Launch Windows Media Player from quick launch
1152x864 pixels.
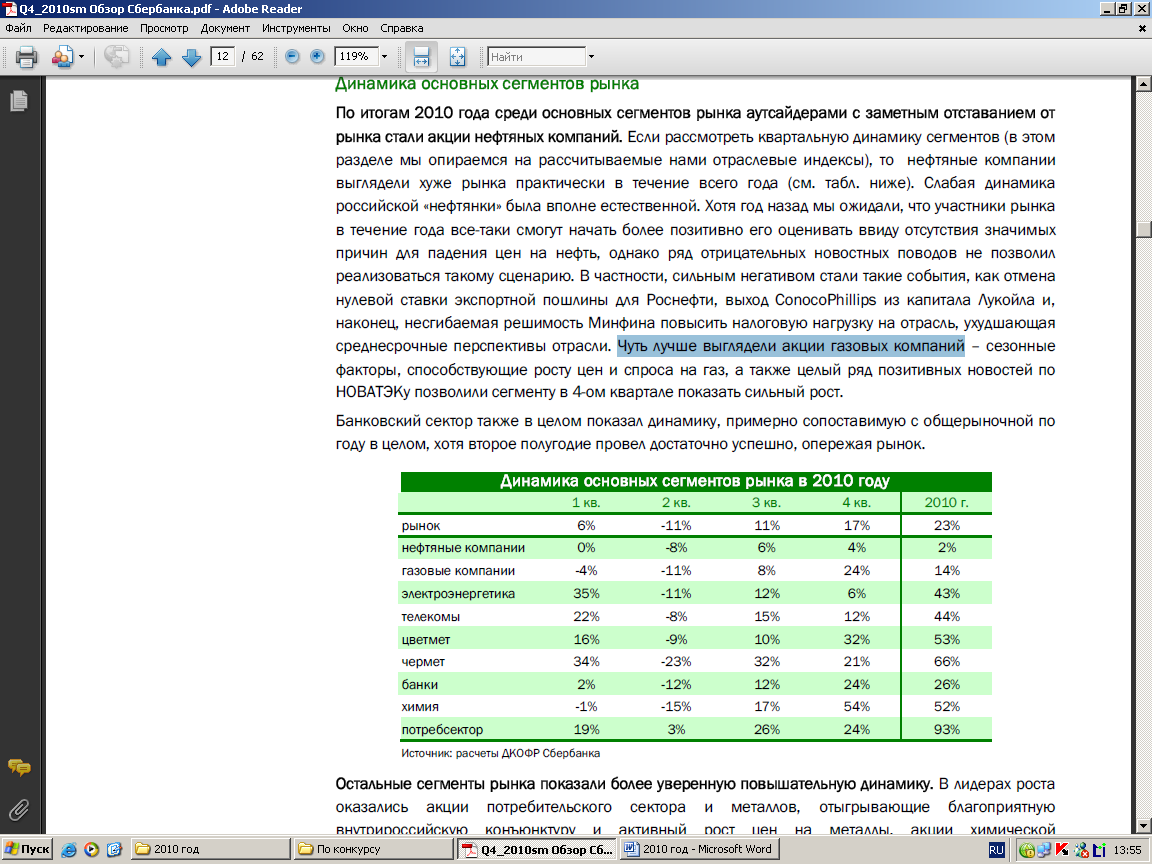91,850
